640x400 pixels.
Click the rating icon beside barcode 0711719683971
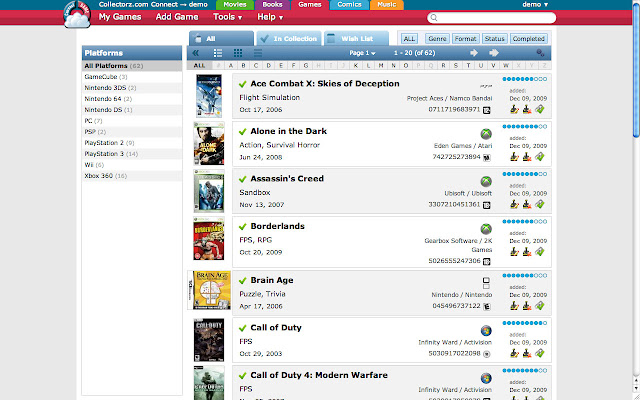tap(487, 110)
